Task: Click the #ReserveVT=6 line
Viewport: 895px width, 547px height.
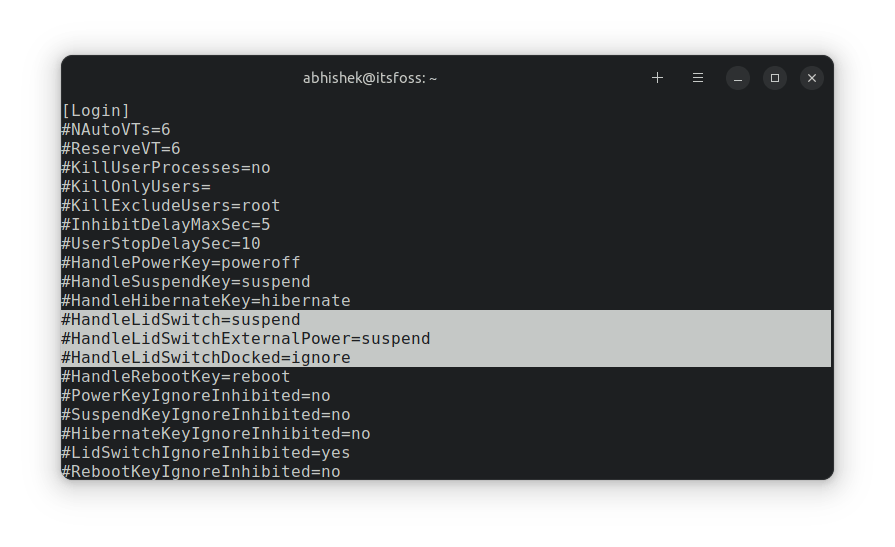Action: (x=121, y=148)
